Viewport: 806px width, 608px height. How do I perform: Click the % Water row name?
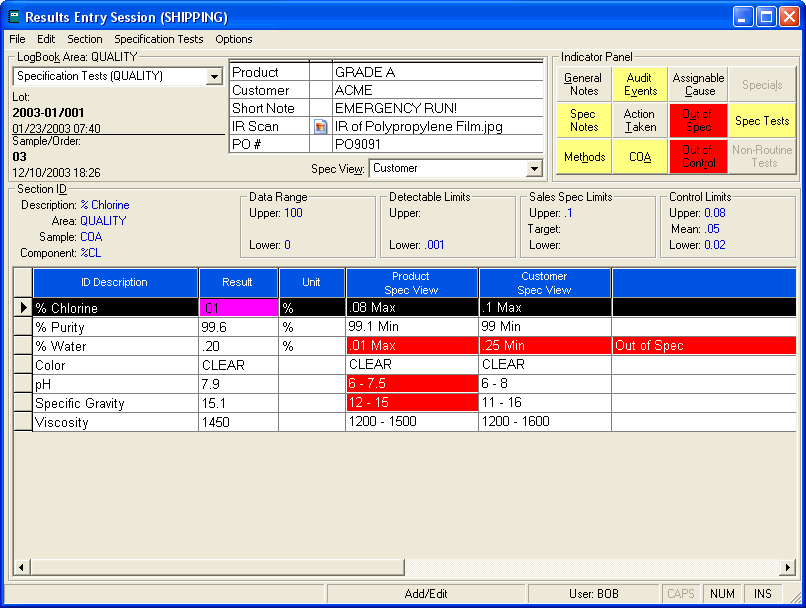[116, 346]
